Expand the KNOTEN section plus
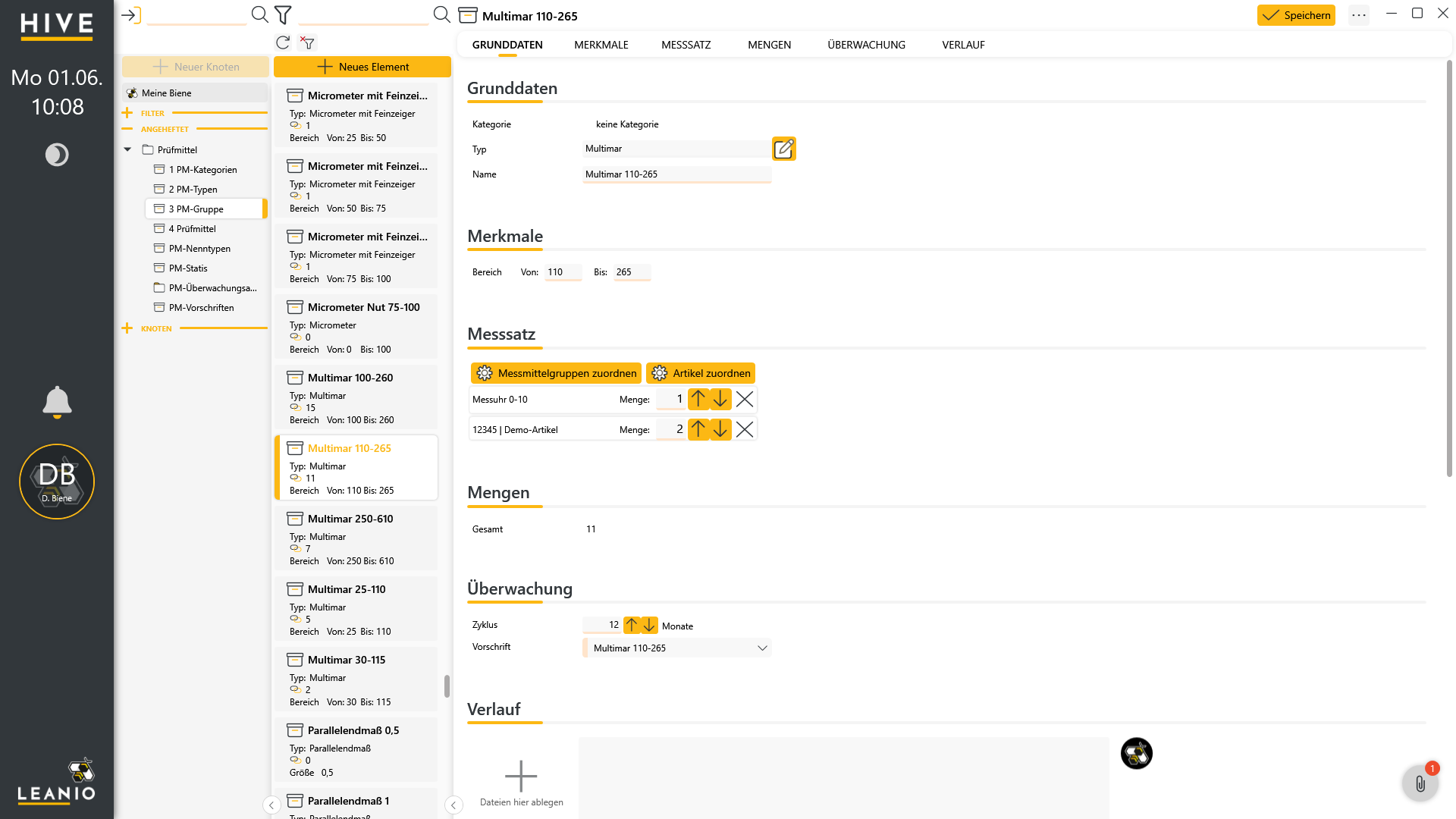Viewport: 1456px width, 819px height. click(x=127, y=328)
